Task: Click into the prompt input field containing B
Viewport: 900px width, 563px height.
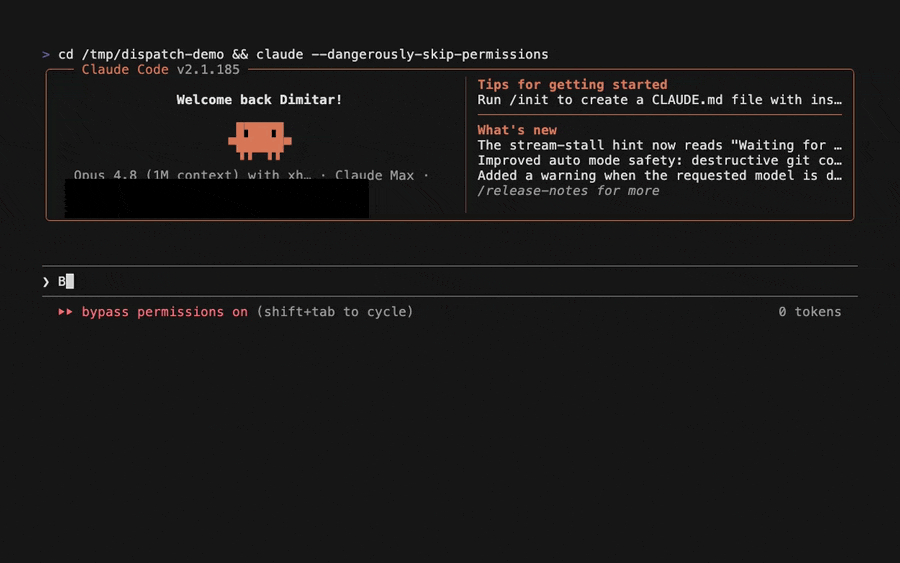Action: pos(450,281)
